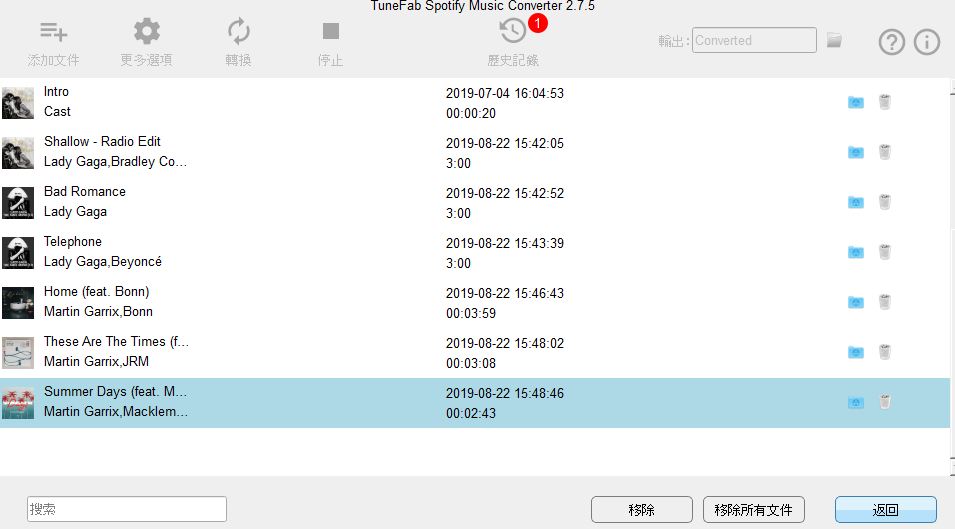This screenshot has width=955, height=529.
Task: Select the 'Summer Days (feat. M...' title
Action: [x=115, y=391]
